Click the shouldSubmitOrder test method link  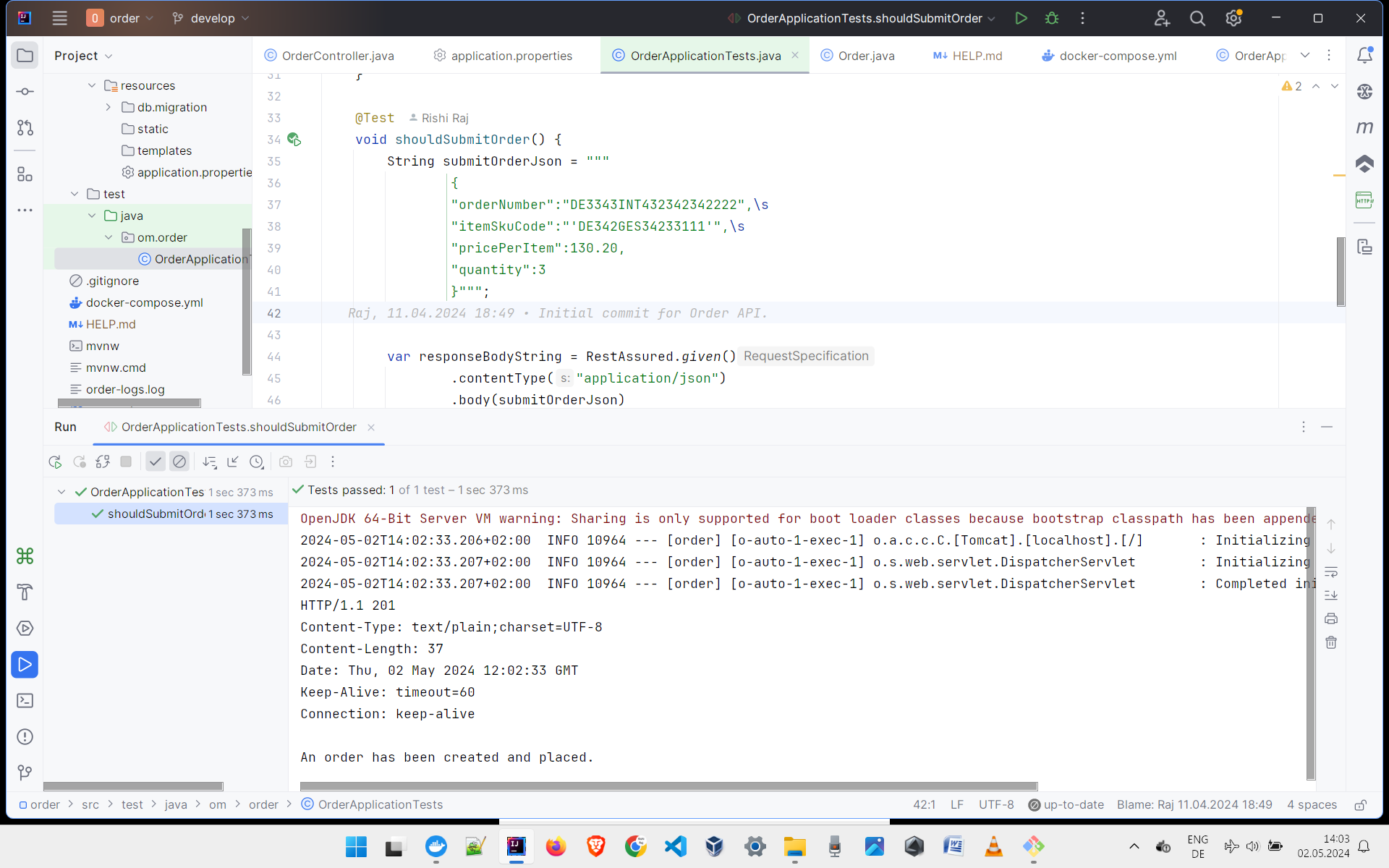point(155,514)
